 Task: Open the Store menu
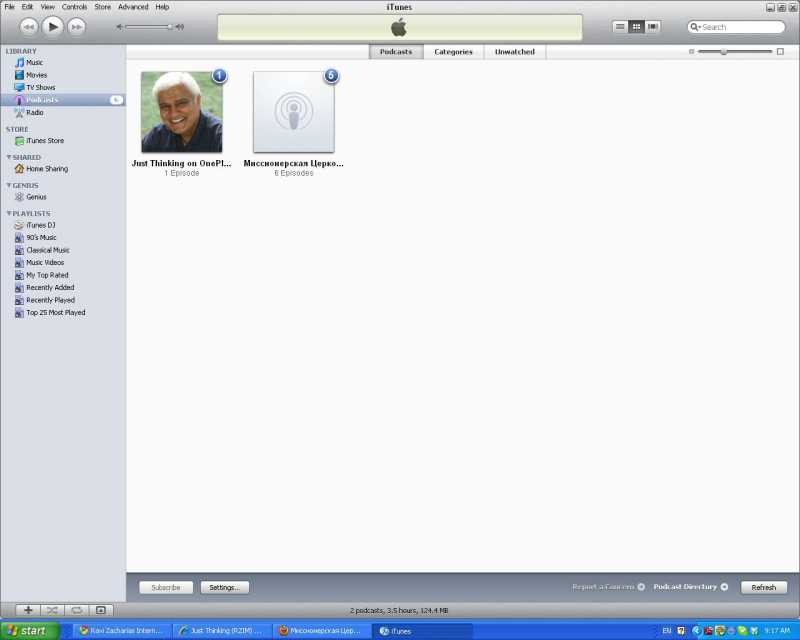pyautogui.click(x=102, y=7)
